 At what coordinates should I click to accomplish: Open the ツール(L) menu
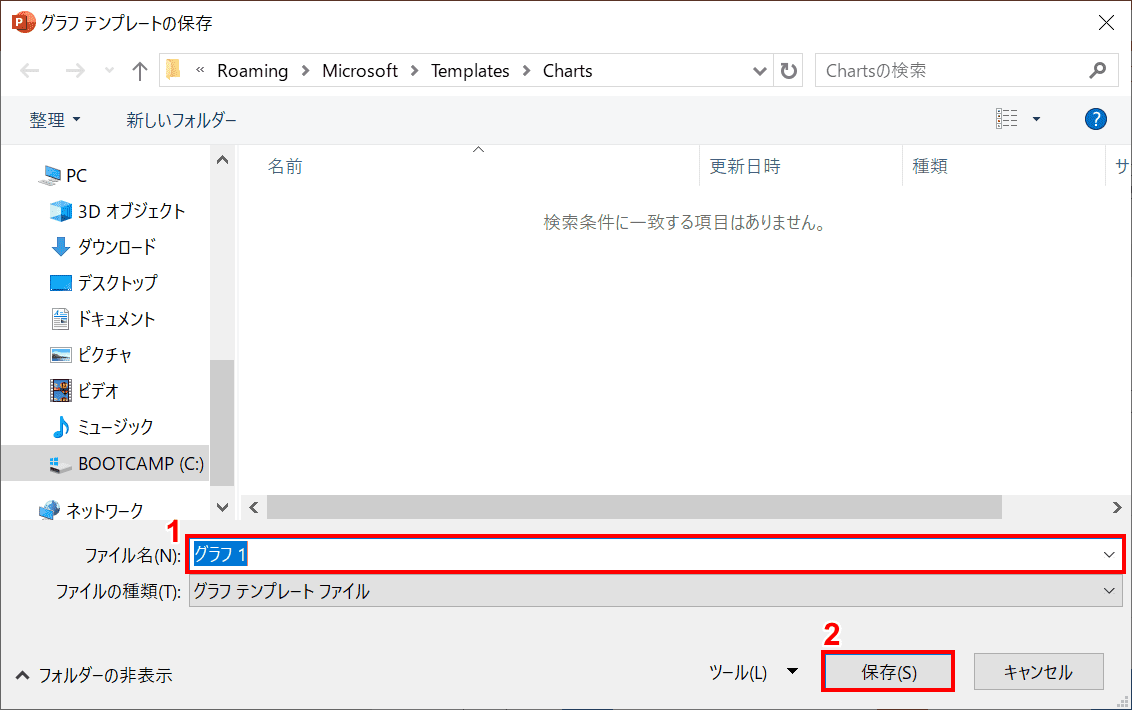753,672
